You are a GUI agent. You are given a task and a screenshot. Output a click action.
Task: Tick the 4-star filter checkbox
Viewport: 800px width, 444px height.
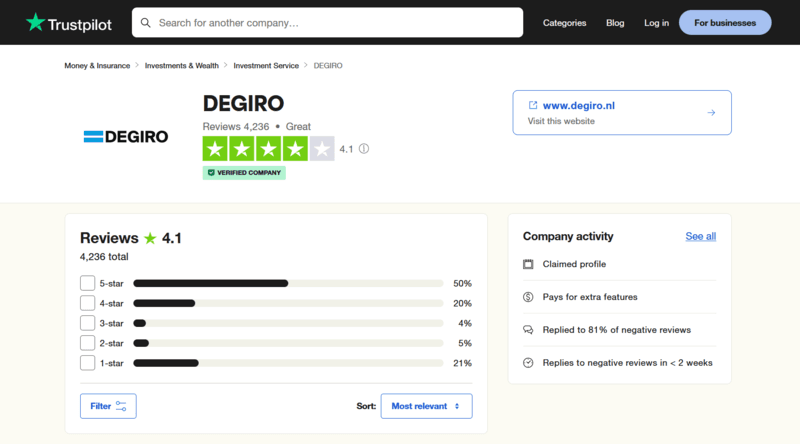(87, 303)
